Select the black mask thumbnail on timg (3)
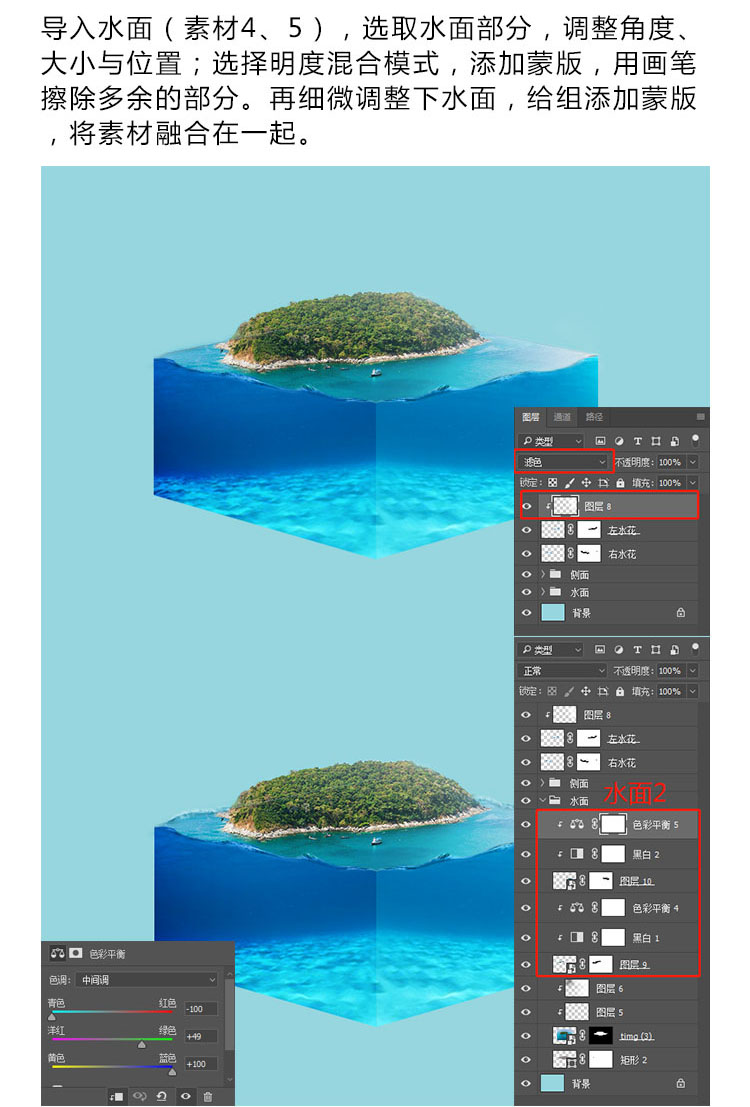The height and width of the screenshot is (1107, 750). click(601, 1036)
